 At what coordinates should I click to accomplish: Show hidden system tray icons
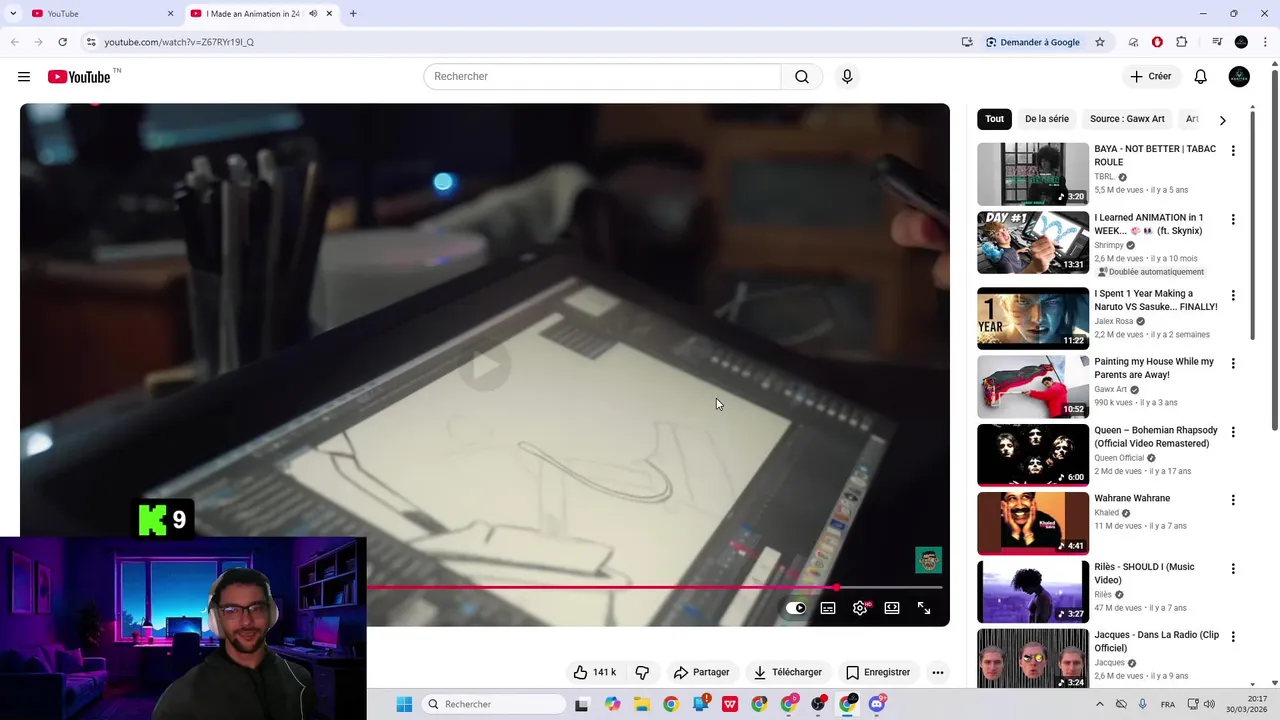pos(1100,704)
